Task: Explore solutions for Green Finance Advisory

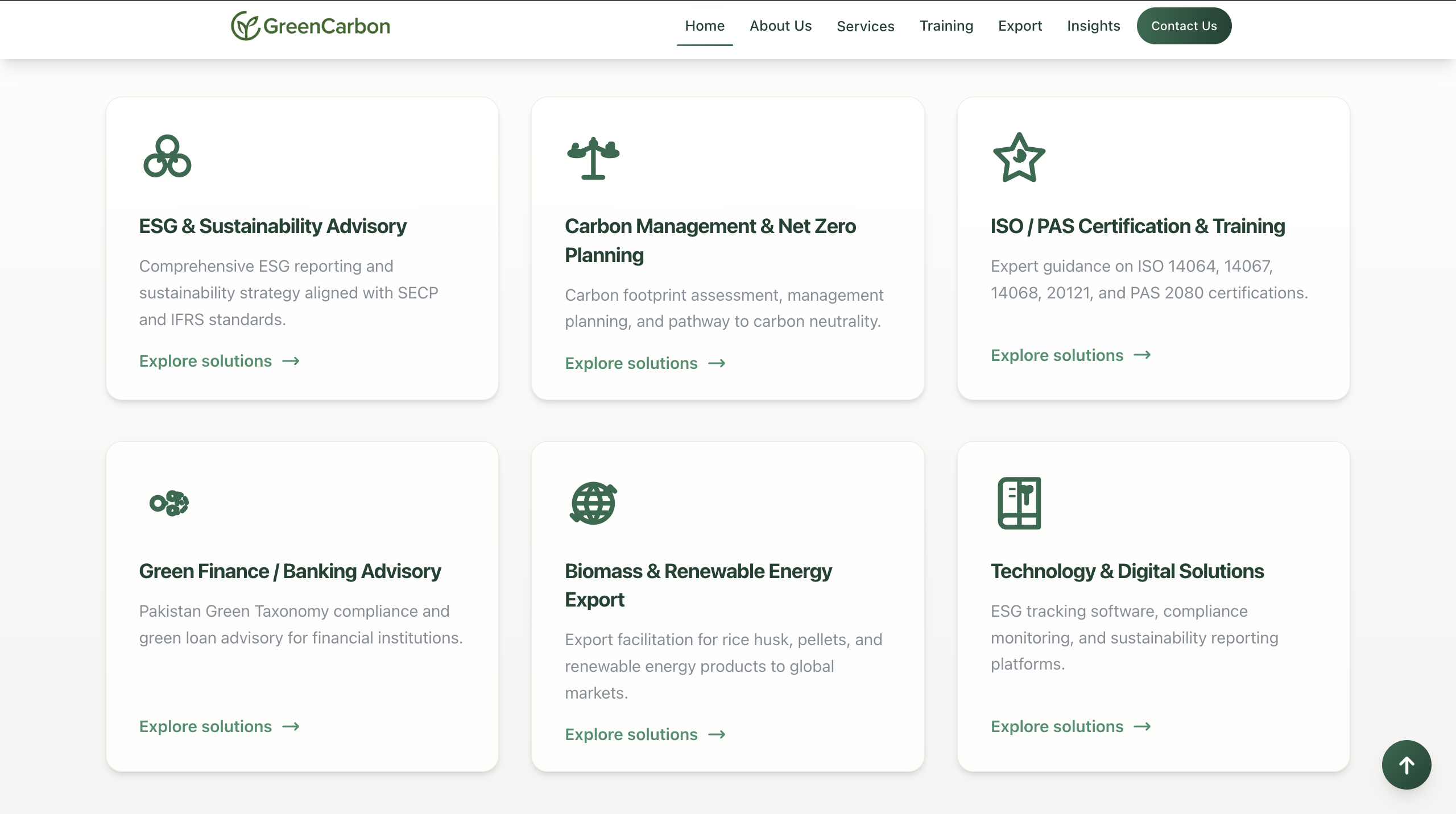Action: 219,726
